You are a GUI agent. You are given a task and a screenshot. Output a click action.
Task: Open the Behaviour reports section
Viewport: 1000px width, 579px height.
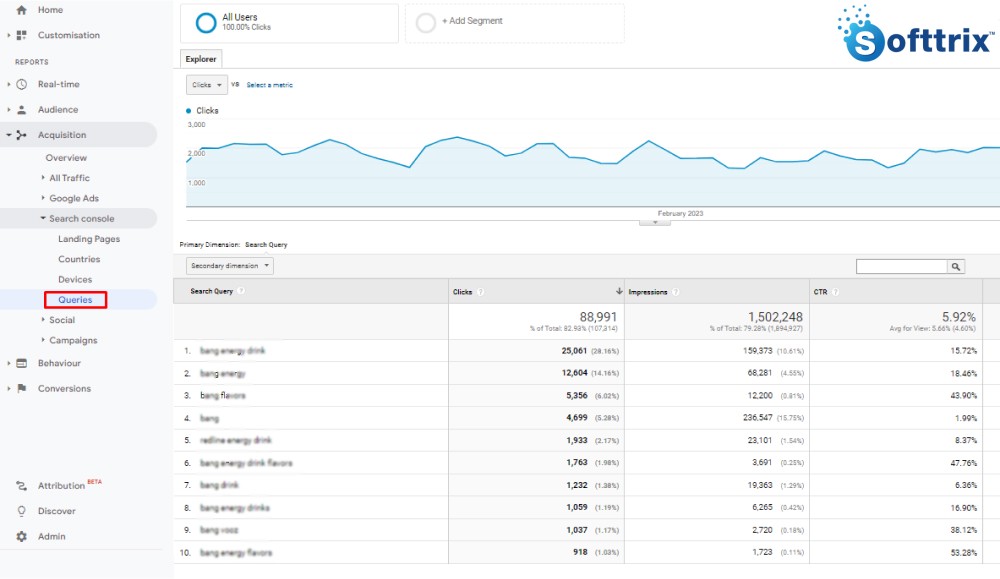(x=59, y=363)
